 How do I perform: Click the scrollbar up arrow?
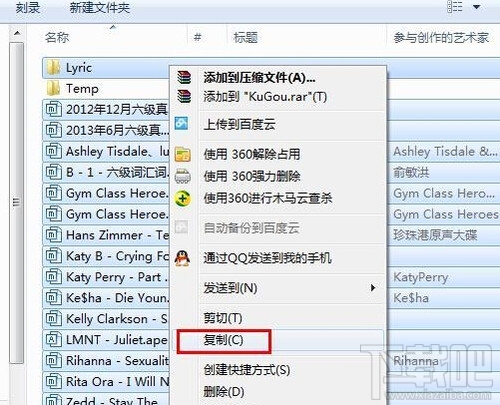click(x=17, y=33)
